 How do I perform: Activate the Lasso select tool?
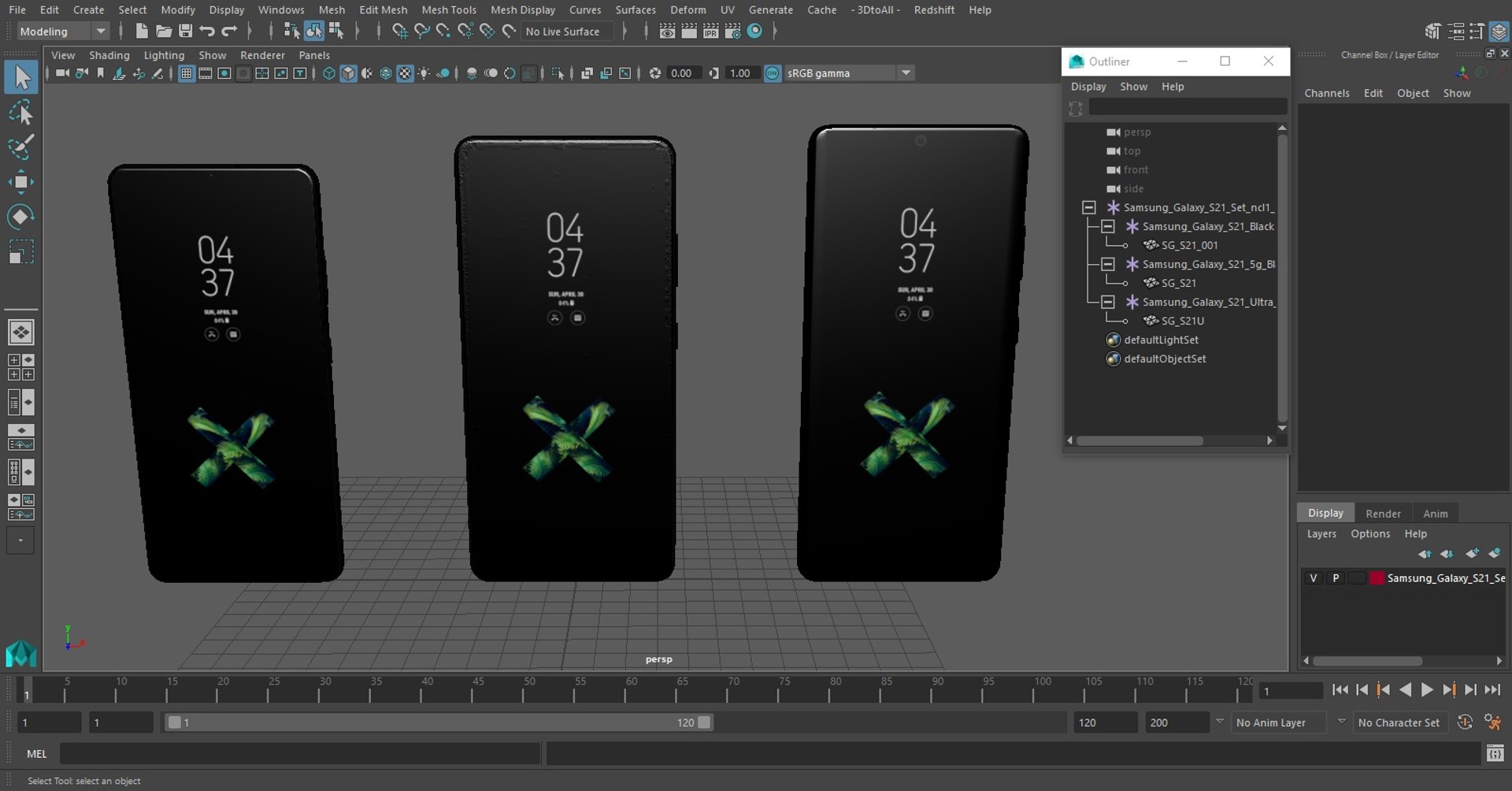coord(21,113)
